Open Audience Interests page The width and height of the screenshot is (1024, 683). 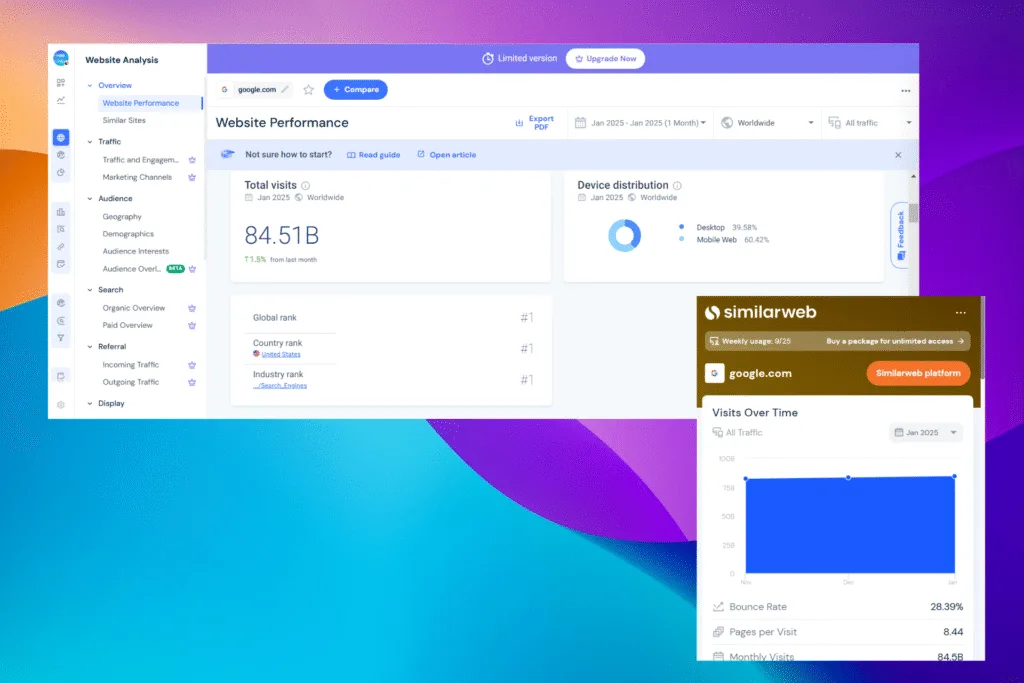[x=136, y=251]
